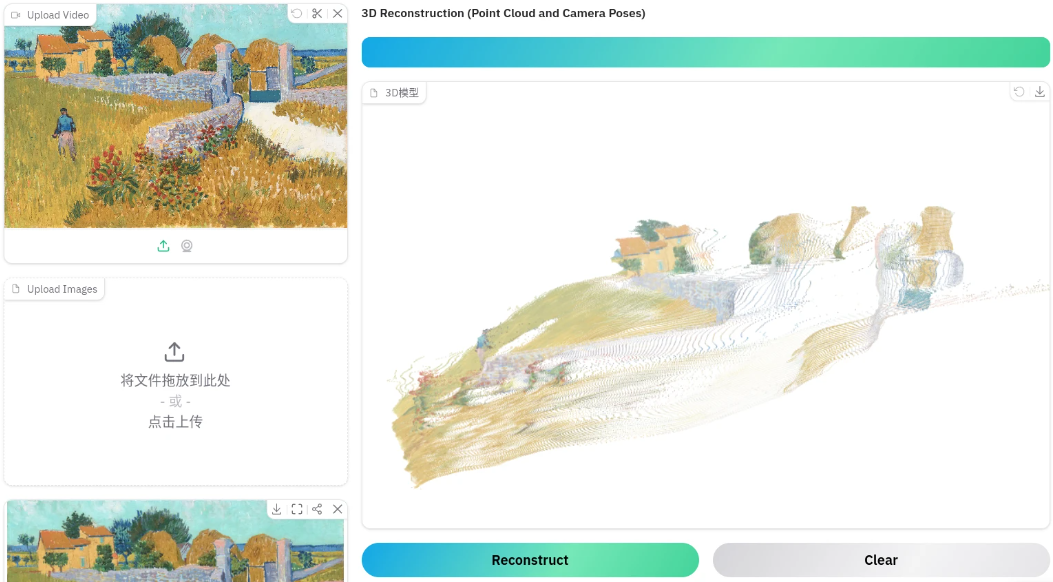Open the bottom gallery image in fullscreen
The width and height of the screenshot is (1053, 582).
click(297, 509)
